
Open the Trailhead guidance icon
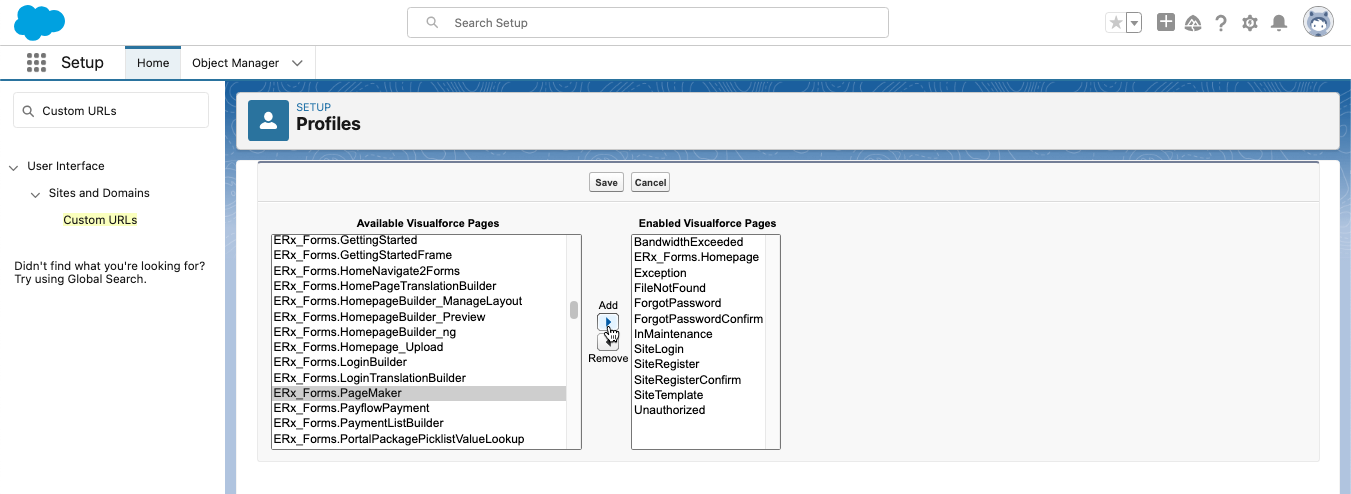click(1193, 23)
